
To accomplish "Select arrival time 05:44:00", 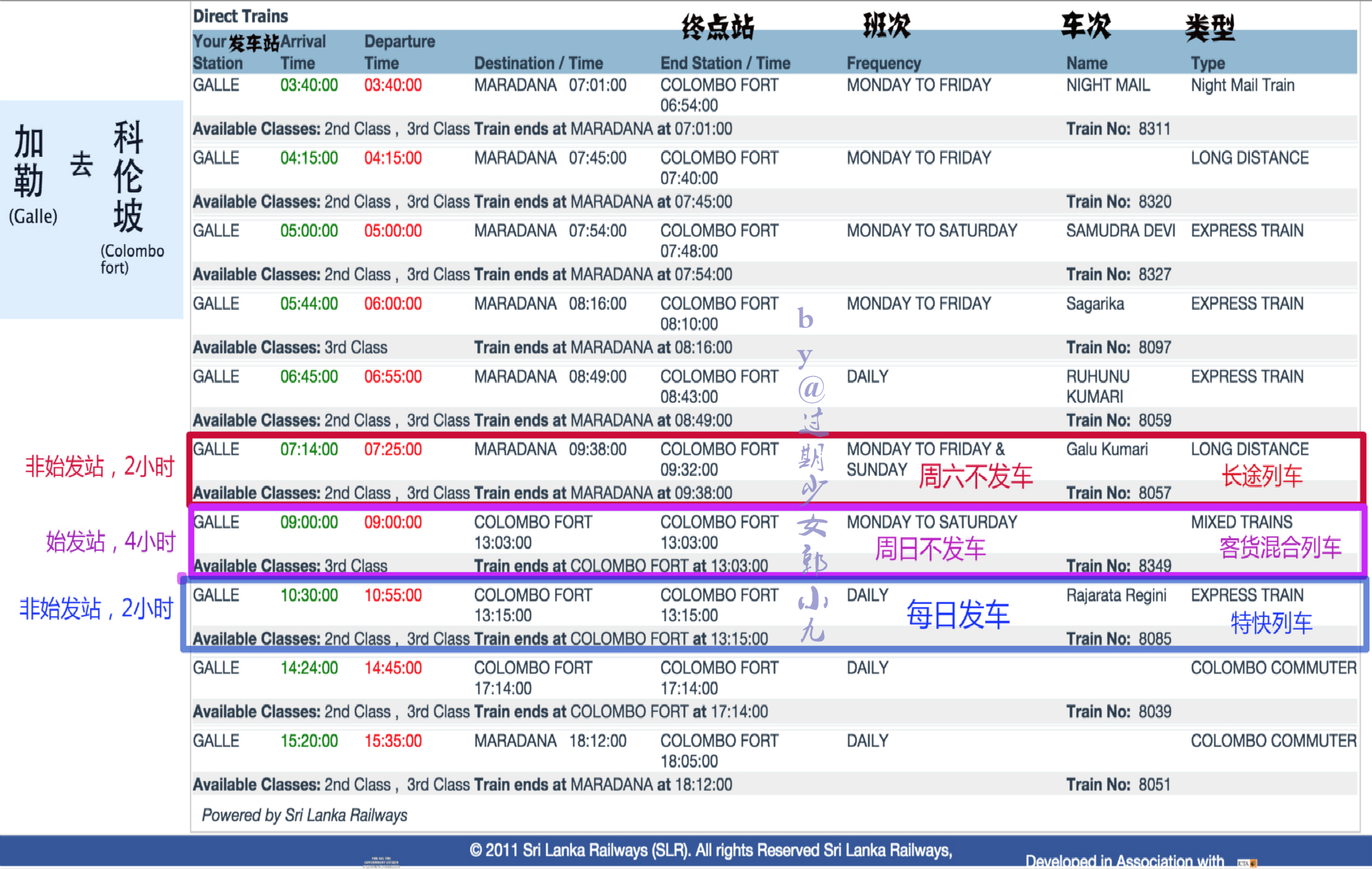I will (309, 304).
